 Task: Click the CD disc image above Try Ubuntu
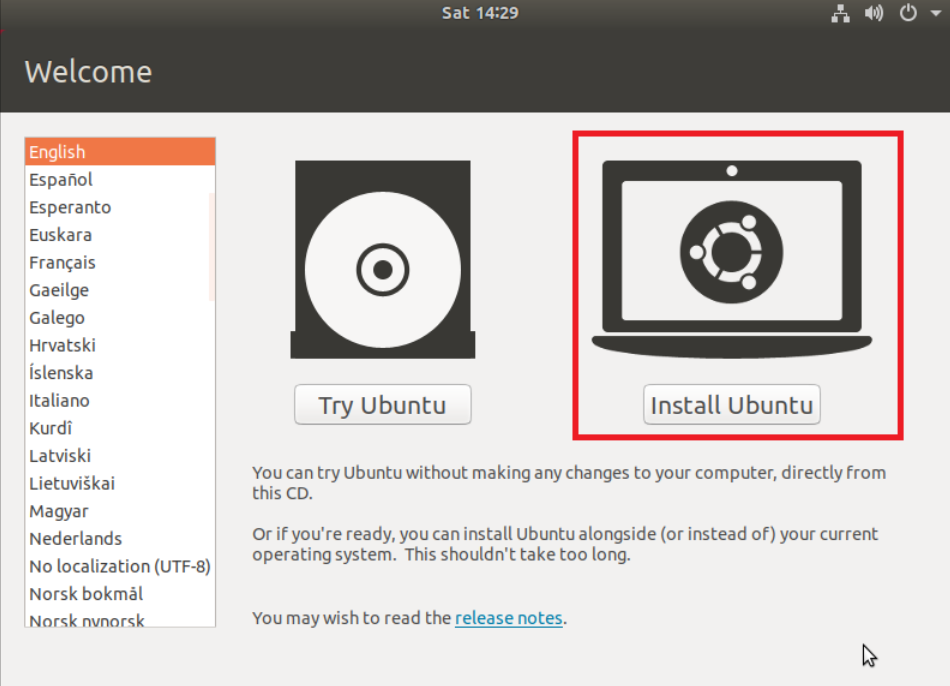382,259
